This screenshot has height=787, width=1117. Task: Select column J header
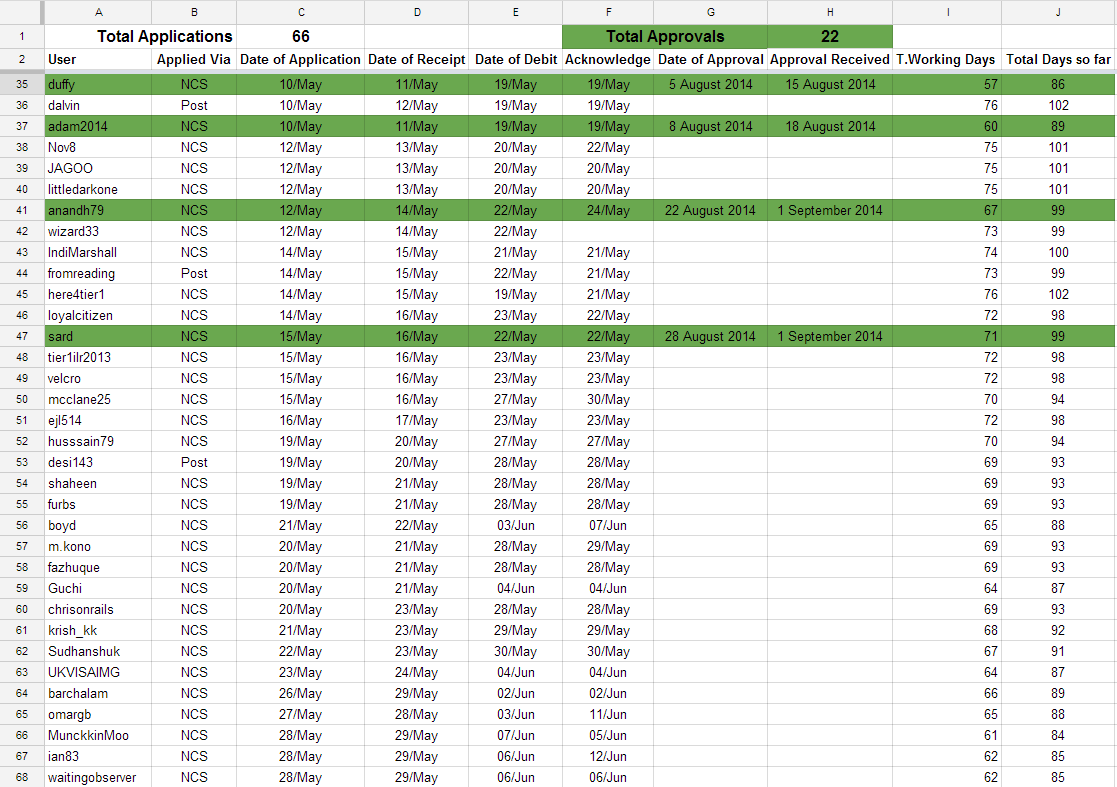point(1058,12)
